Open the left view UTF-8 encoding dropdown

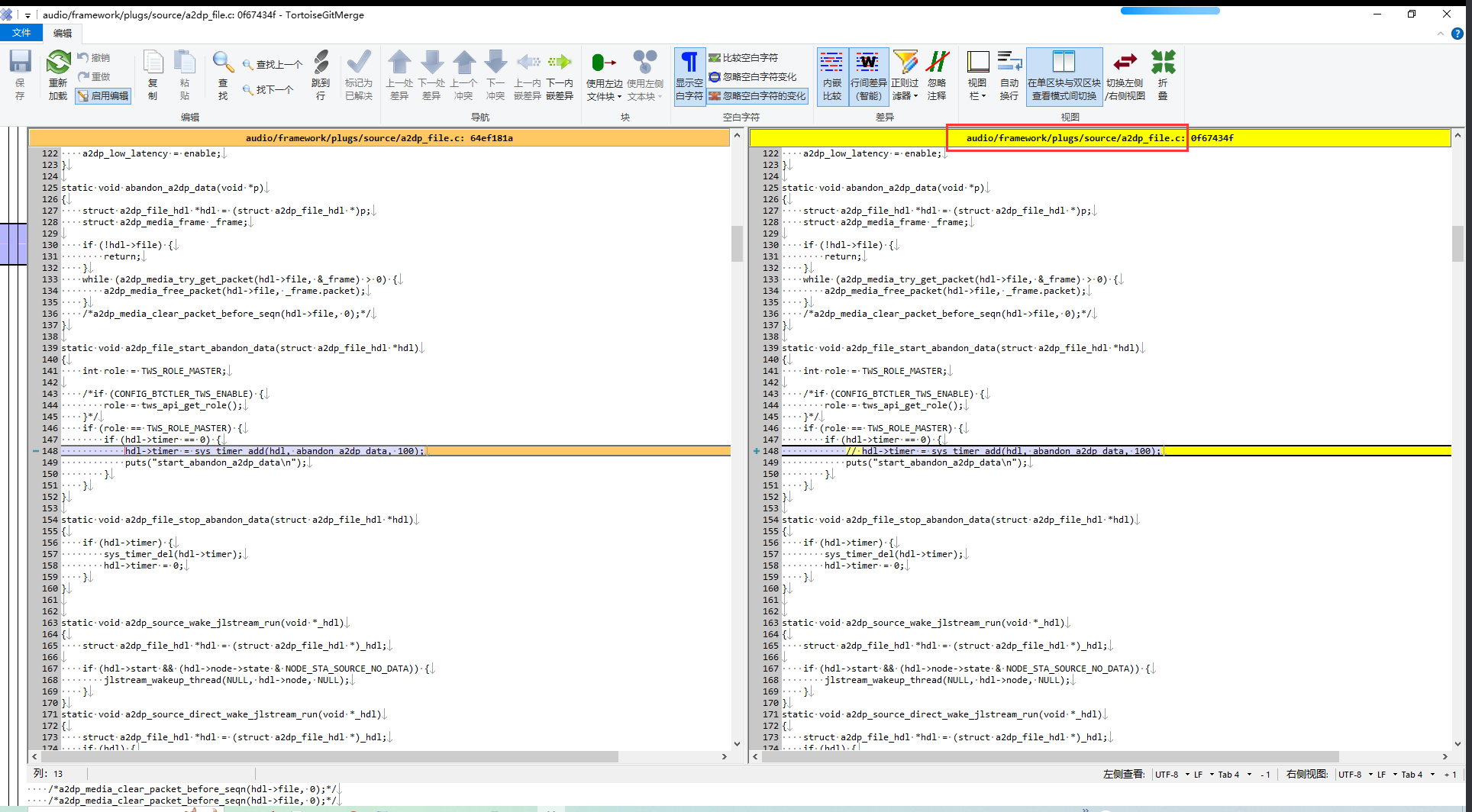pos(1172,774)
